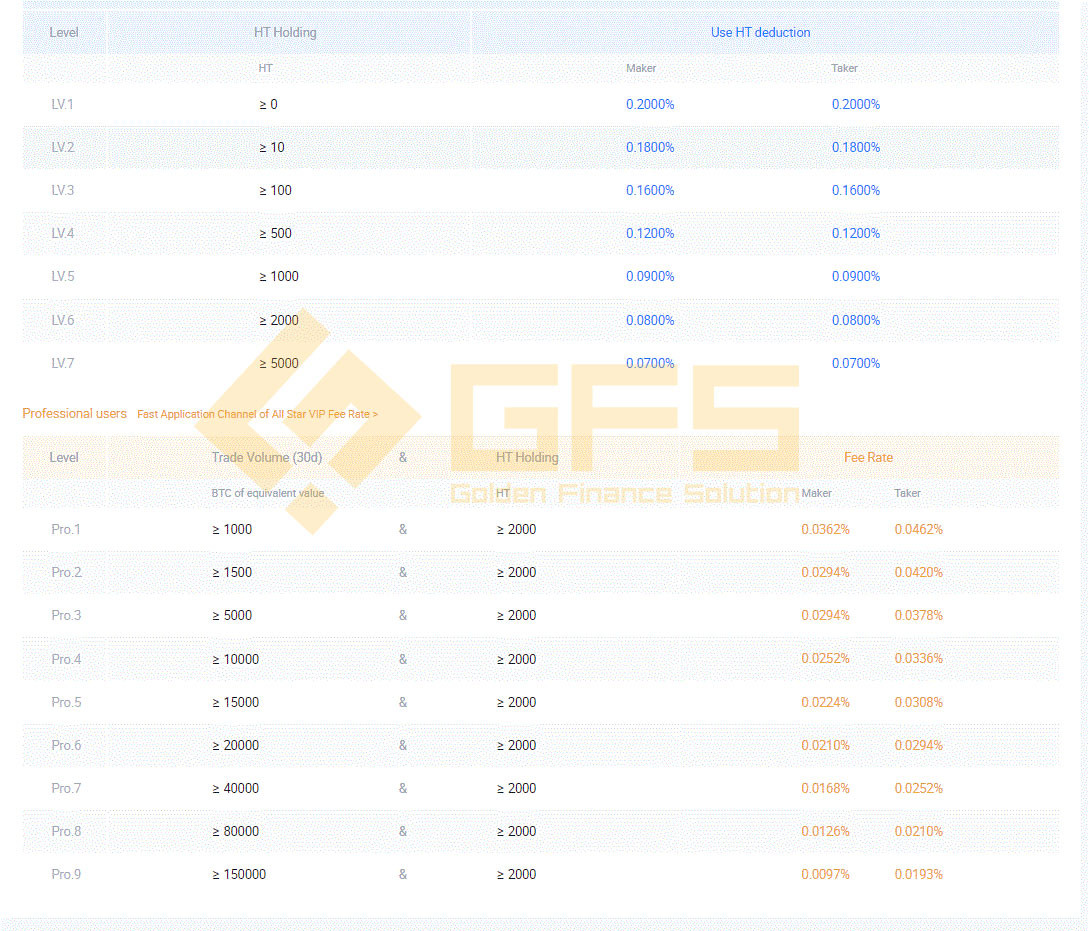Select LV.3 maker fee 0.1600%
Image resolution: width=1089 pixels, height=931 pixels.
[x=650, y=190]
